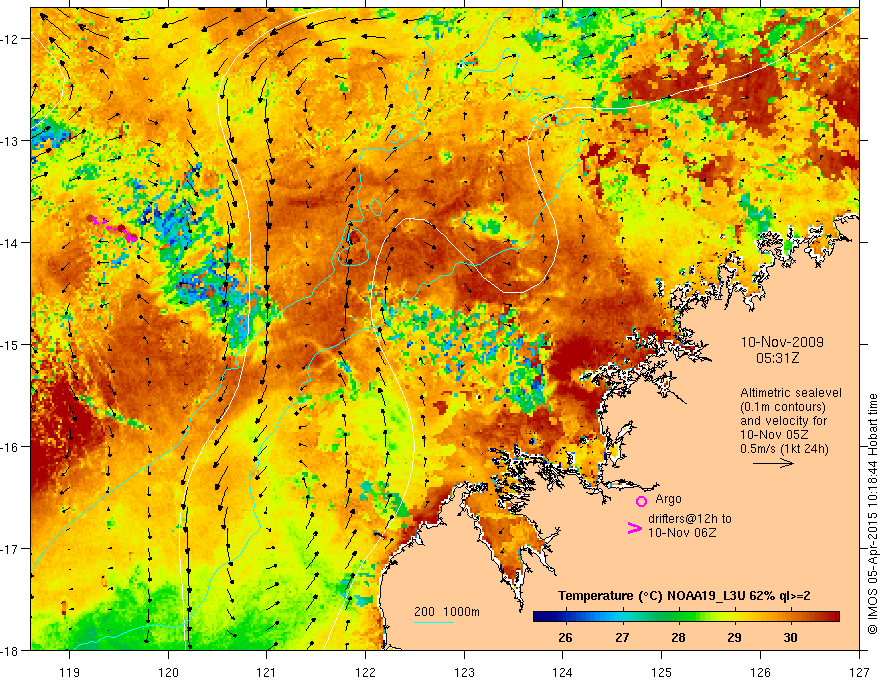Click the '(0.1m contours)' text
The width and height of the screenshot is (880, 680).
(x=783, y=407)
